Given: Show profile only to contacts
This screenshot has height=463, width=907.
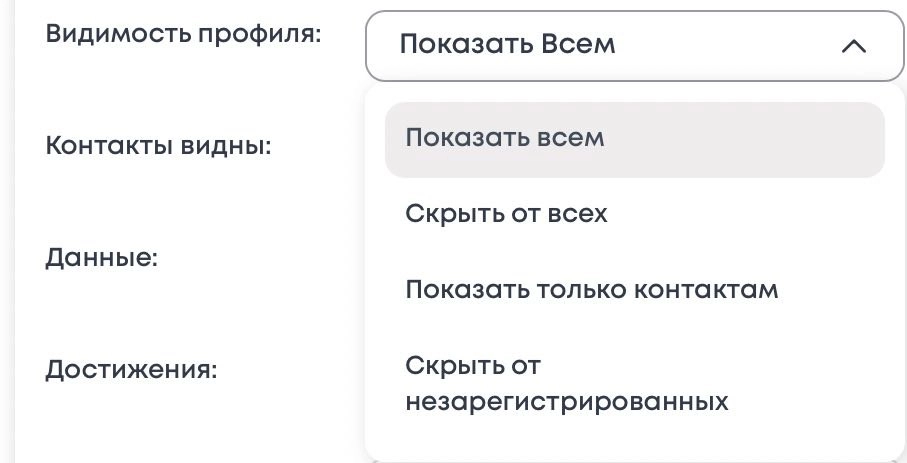Looking at the screenshot, I should 591,290.
